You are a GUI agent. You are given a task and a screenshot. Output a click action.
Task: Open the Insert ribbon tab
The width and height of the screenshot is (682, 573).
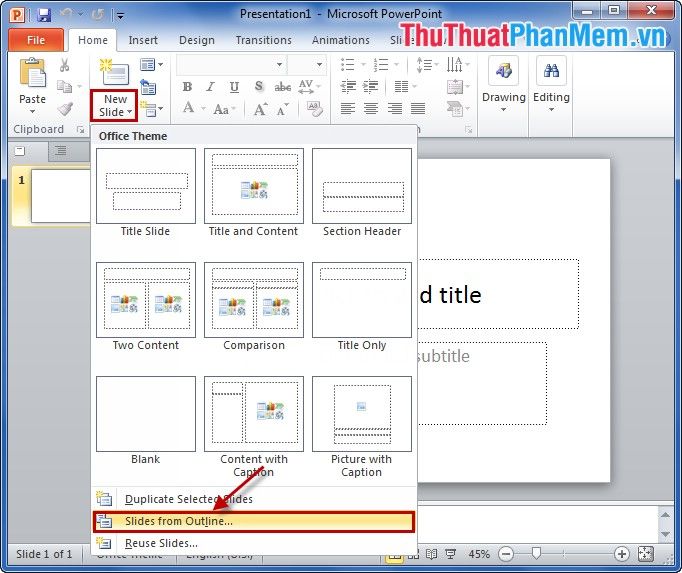coord(143,40)
